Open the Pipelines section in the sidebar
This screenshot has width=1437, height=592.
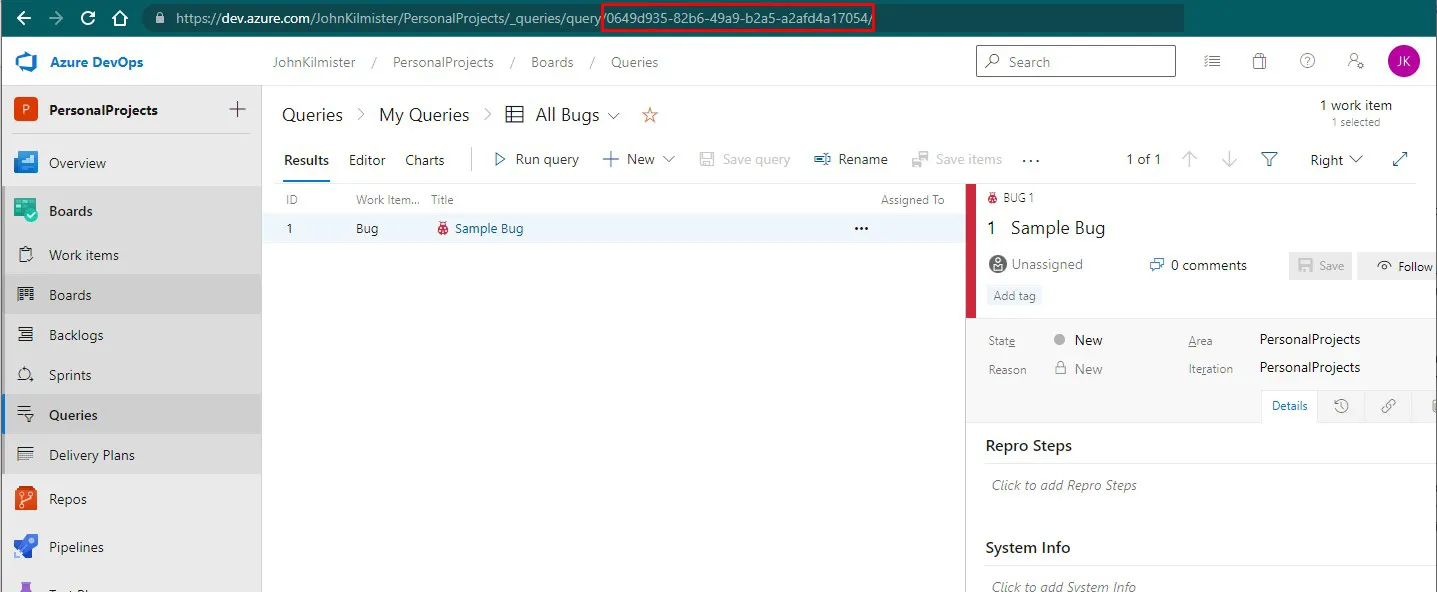click(x=75, y=546)
